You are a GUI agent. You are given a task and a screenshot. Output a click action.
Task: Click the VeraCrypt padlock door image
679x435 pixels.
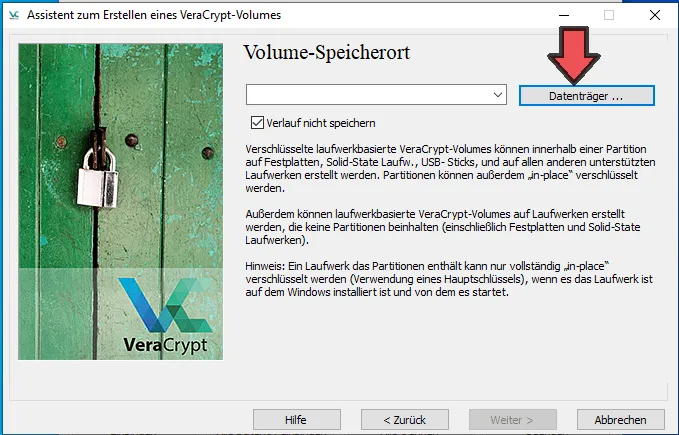point(120,201)
